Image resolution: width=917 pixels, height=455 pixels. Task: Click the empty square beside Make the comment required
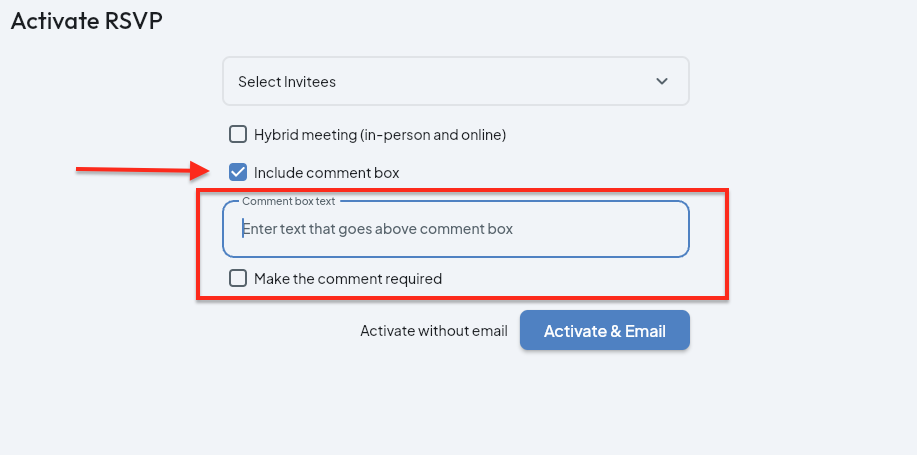tap(238, 278)
